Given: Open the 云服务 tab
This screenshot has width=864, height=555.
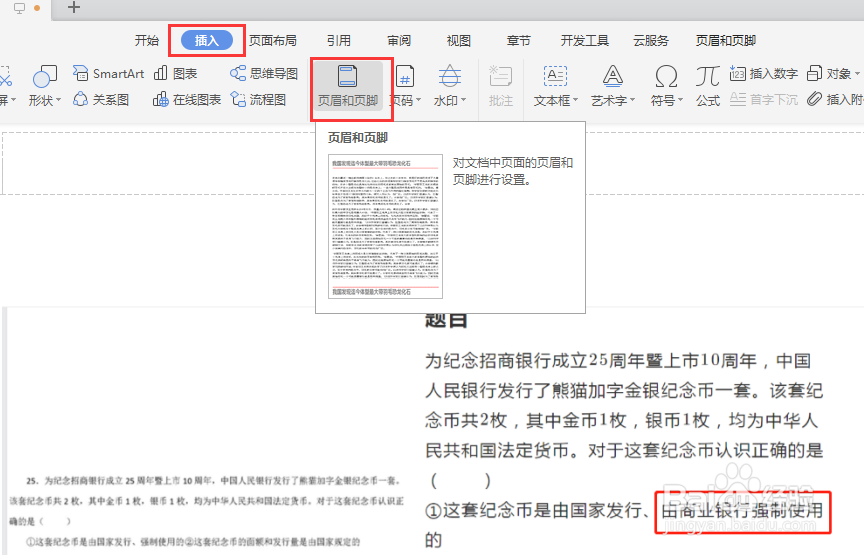Looking at the screenshot, I should pyautogui.click(x=651, y=41).
